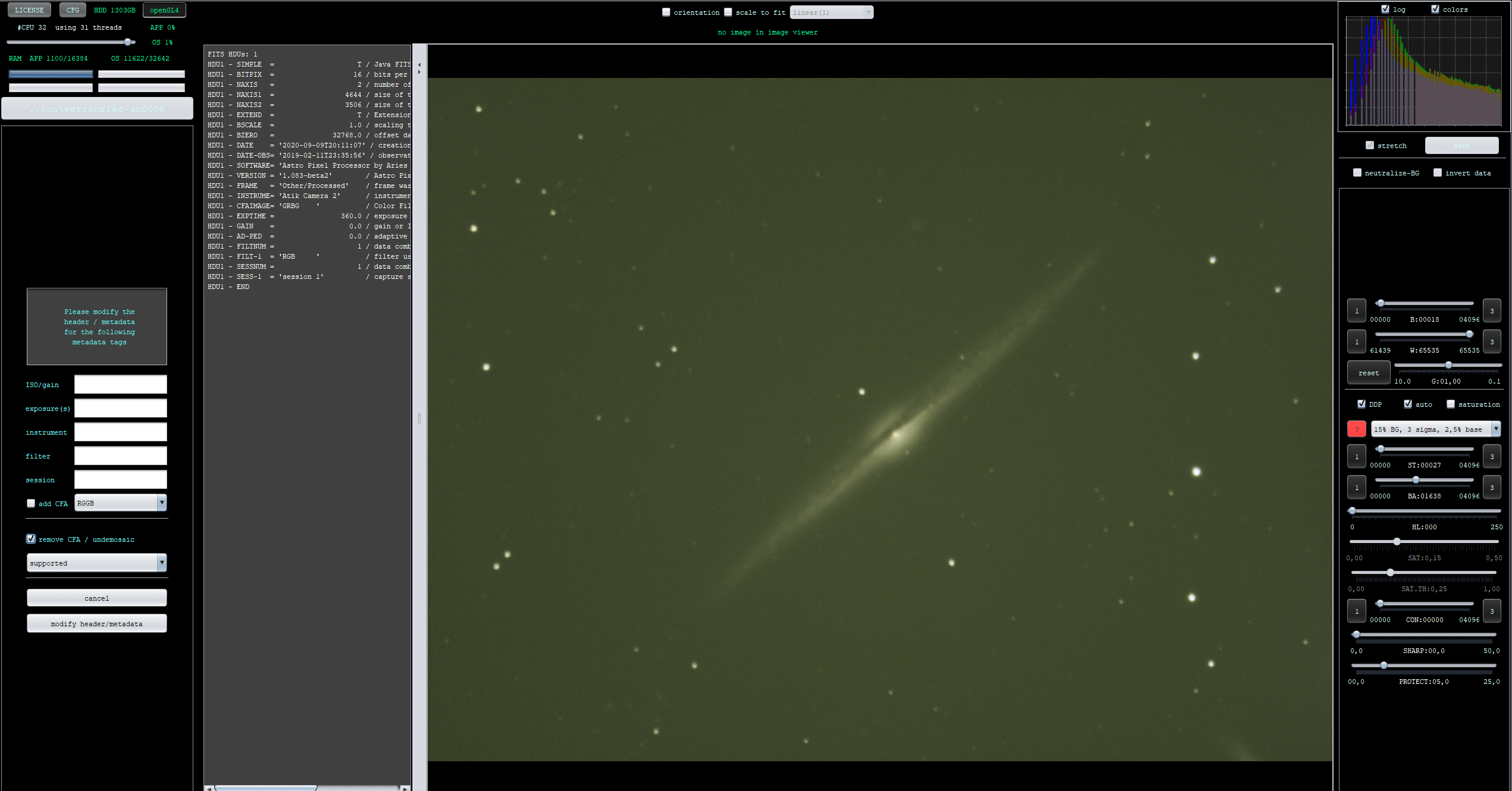Toggle the remove CFA / undemosaic checkbox
The height and width of the screenshot is (791, 1512).
31,539
